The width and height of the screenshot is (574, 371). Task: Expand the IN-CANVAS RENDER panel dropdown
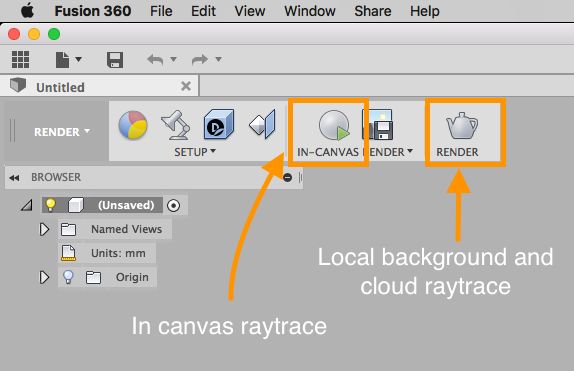tap(355, 152)
